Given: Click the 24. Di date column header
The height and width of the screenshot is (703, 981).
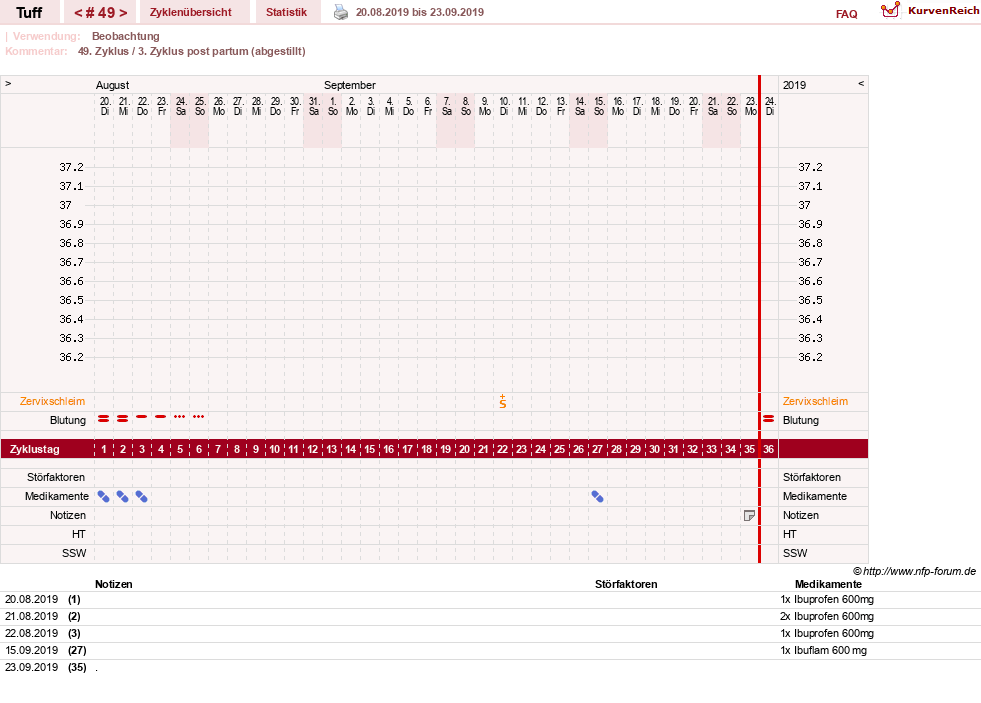Looking at the screenshot, I should tap(770, 106).
